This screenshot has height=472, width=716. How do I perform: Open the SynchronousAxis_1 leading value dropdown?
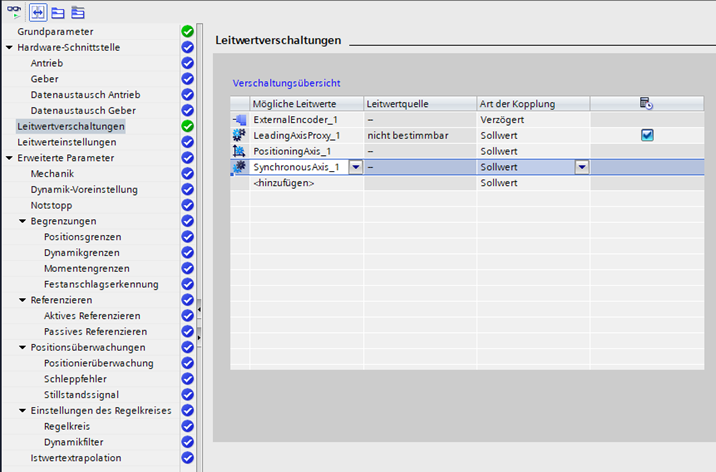pos(355,167)
